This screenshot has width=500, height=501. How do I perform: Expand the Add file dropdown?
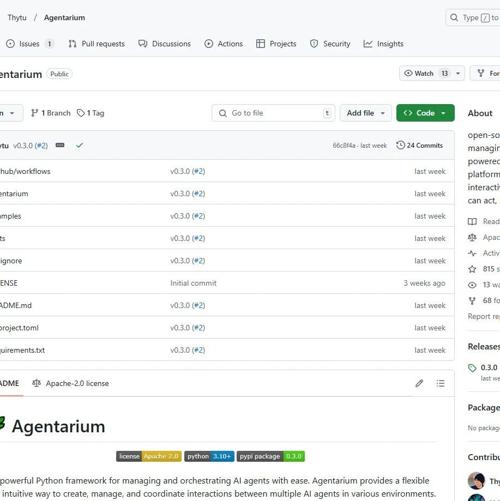click(x=366, y=113)
